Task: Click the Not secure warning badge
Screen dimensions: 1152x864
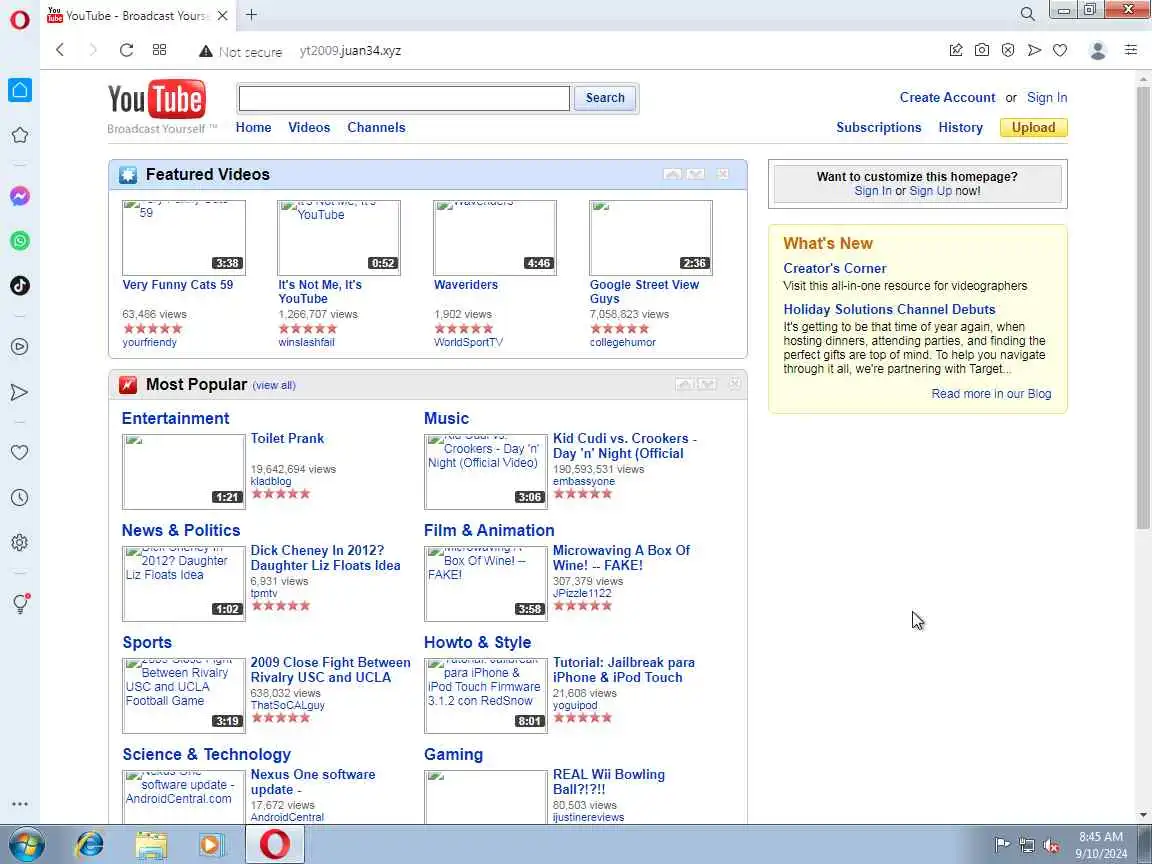Action: pos(241,51)
